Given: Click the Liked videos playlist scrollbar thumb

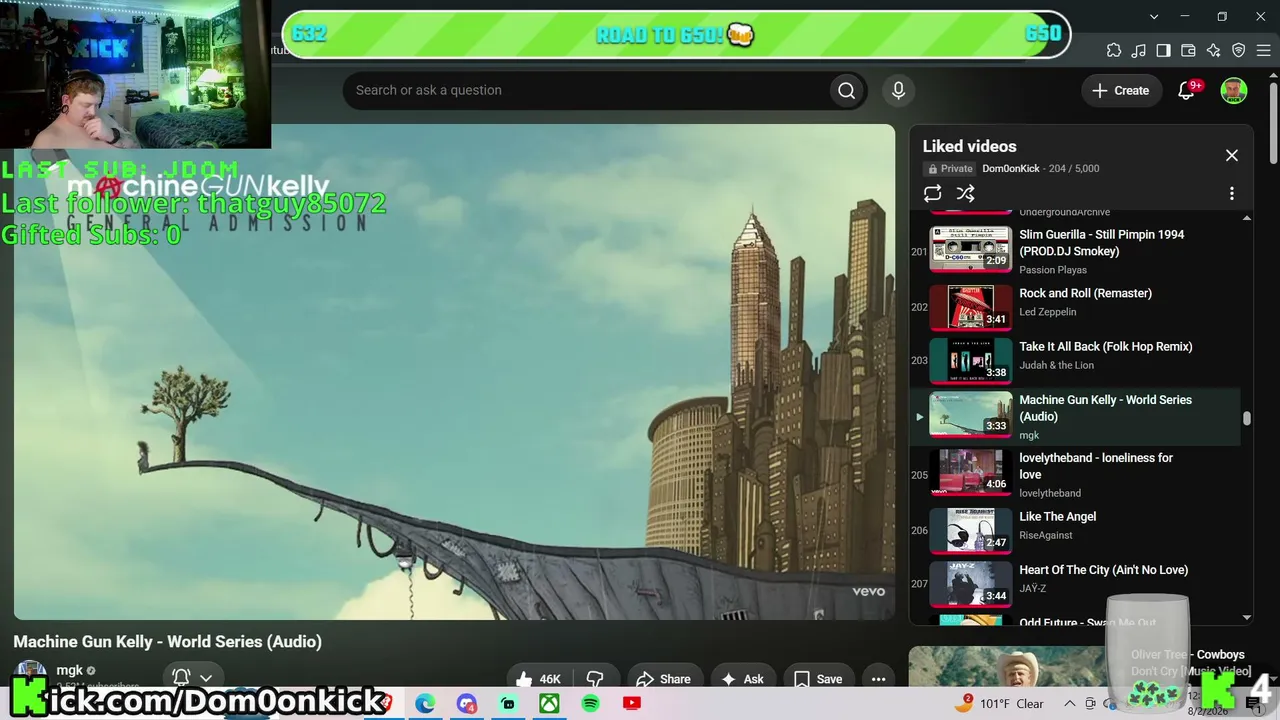Looking at the screenshot, I should (x=1246, y=419).
